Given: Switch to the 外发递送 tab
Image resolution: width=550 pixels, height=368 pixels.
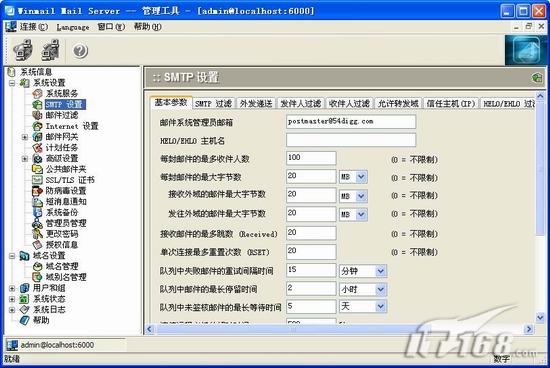Looking at the screenshot, I should coord(256,103).
